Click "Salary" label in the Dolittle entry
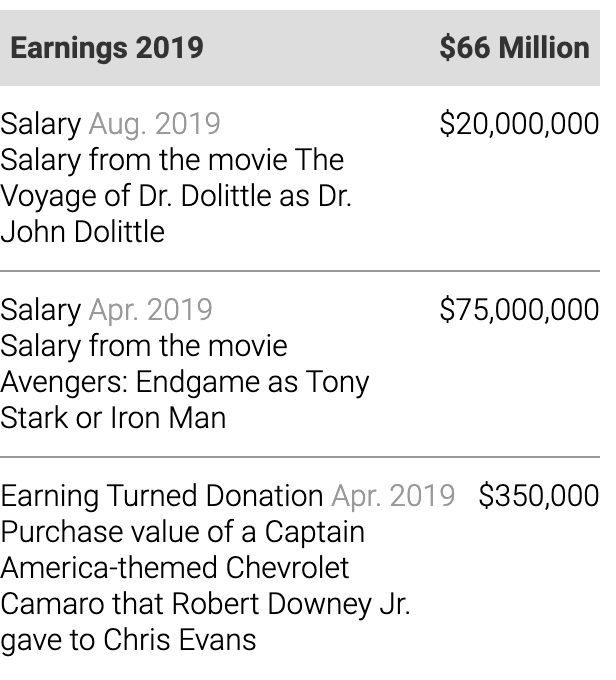The width and height of the screenshot is (616, 680). [x=40, y=124]
